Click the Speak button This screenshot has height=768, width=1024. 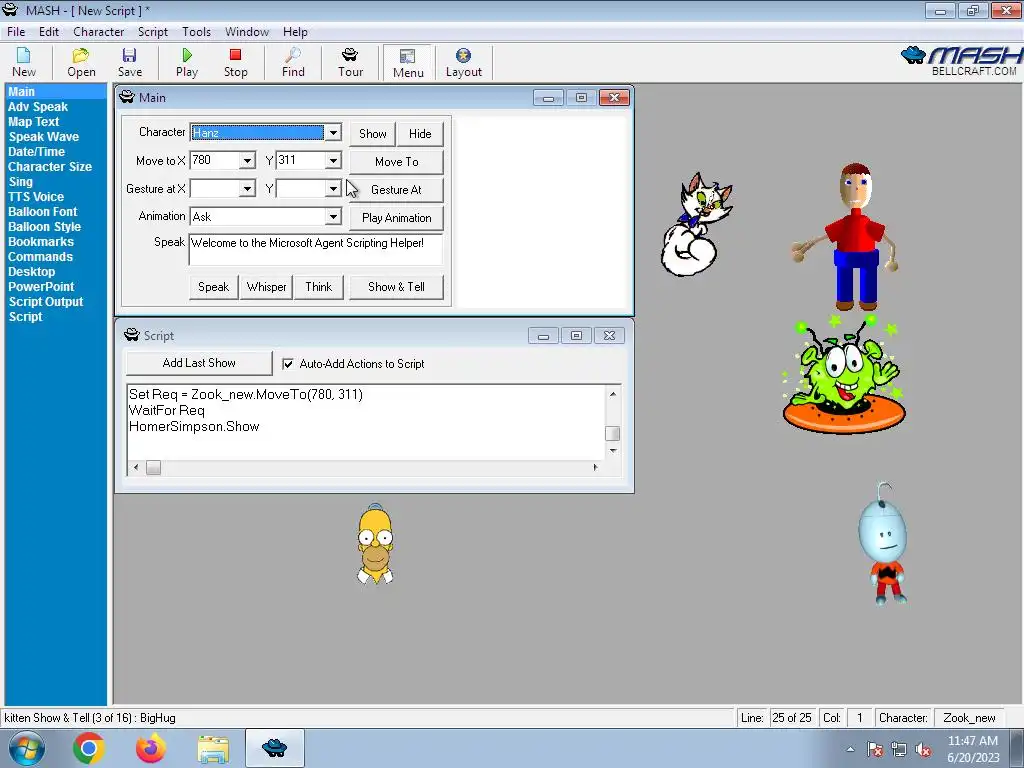[x=214, y=287]
